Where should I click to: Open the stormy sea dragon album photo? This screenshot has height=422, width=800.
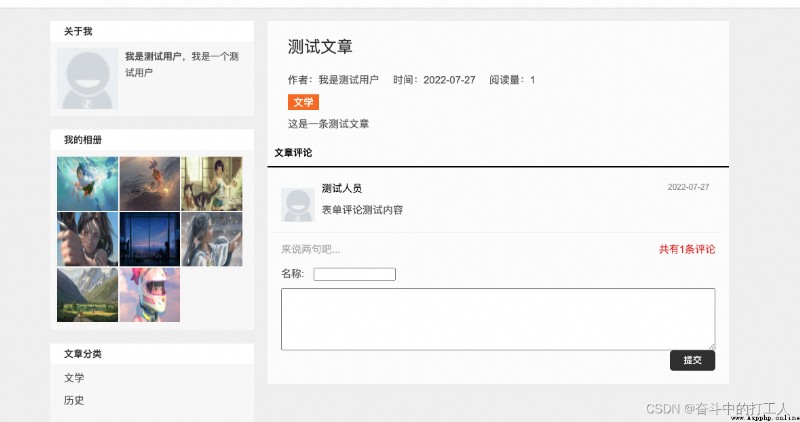(149, 184)
